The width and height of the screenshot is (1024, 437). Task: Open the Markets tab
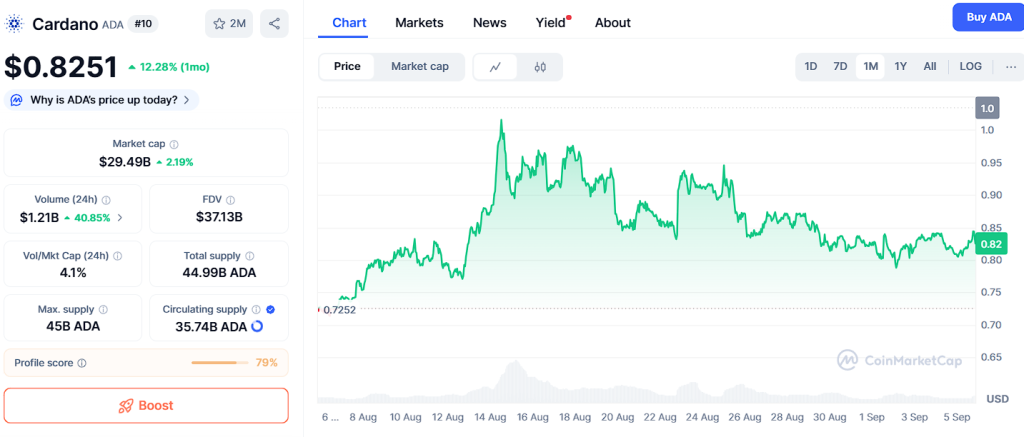coord(419,23)
